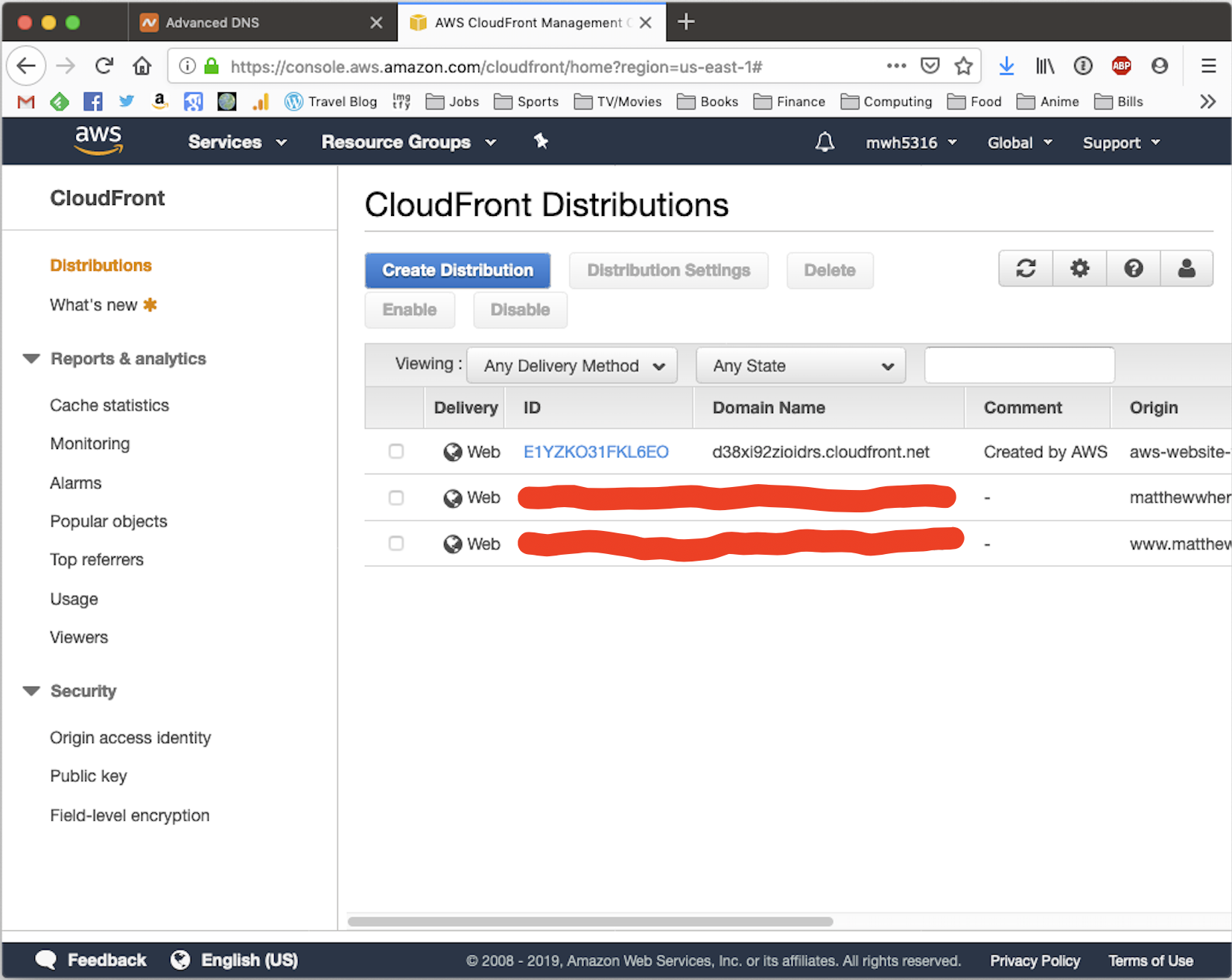Expand Resource Groups menu
1232x980 pixels.
pos(408,142)
